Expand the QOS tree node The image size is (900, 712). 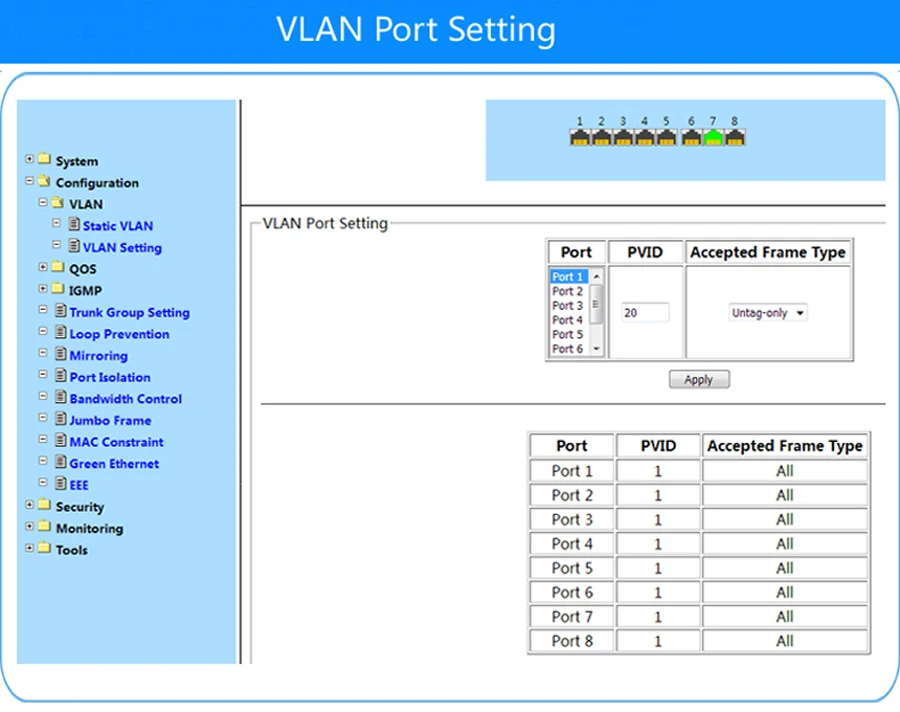(x=43, y=266)
